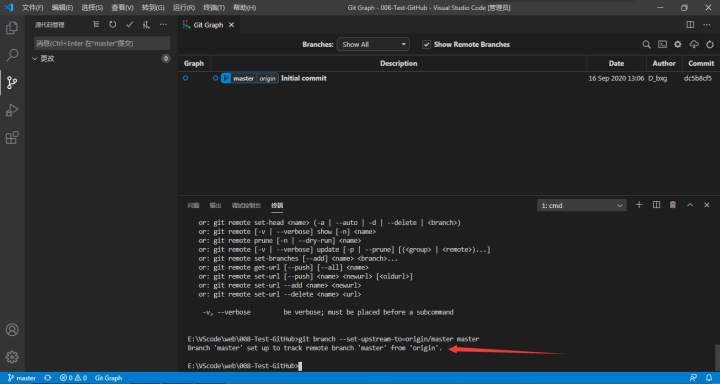Split the editor to the right
720x384 pixels.
pos(690,25)
